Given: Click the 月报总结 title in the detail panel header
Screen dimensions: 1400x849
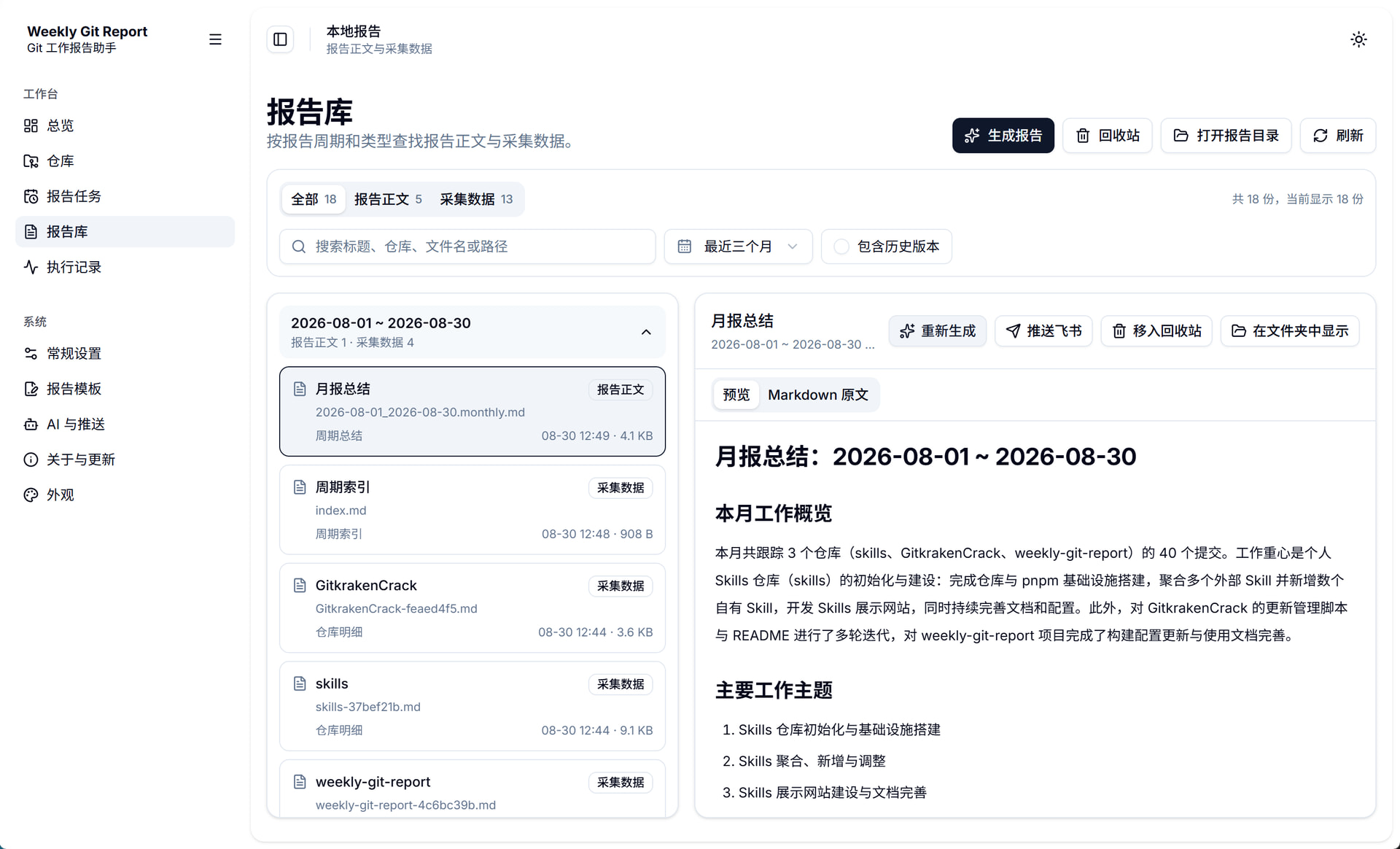Looking at the screenshot, I should pyautogui.click(x=742, y=321).
